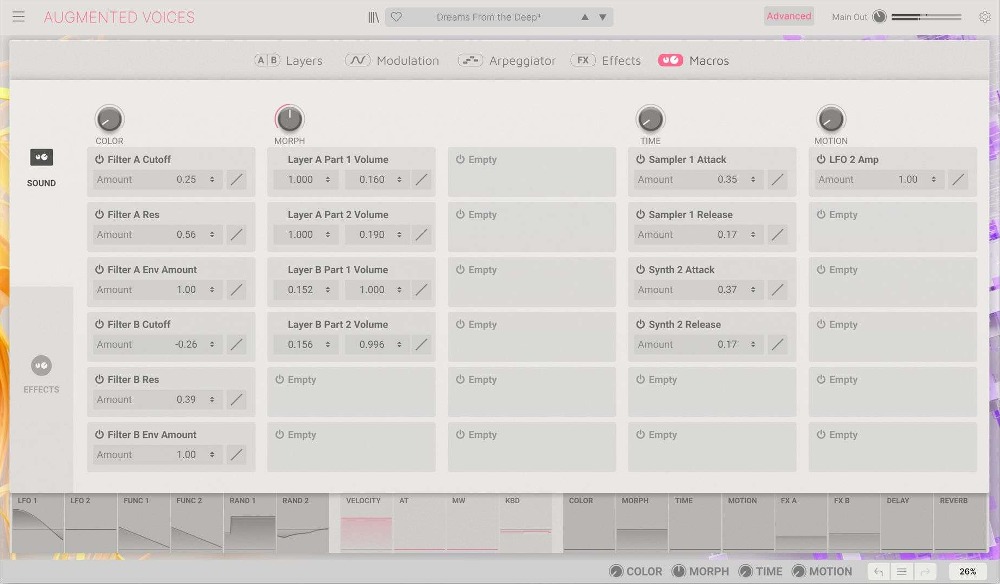The image size is (1000, 584).
Task: Adjust the Main Out level slider
Action: pyautogui.click(x=925, y=16)
